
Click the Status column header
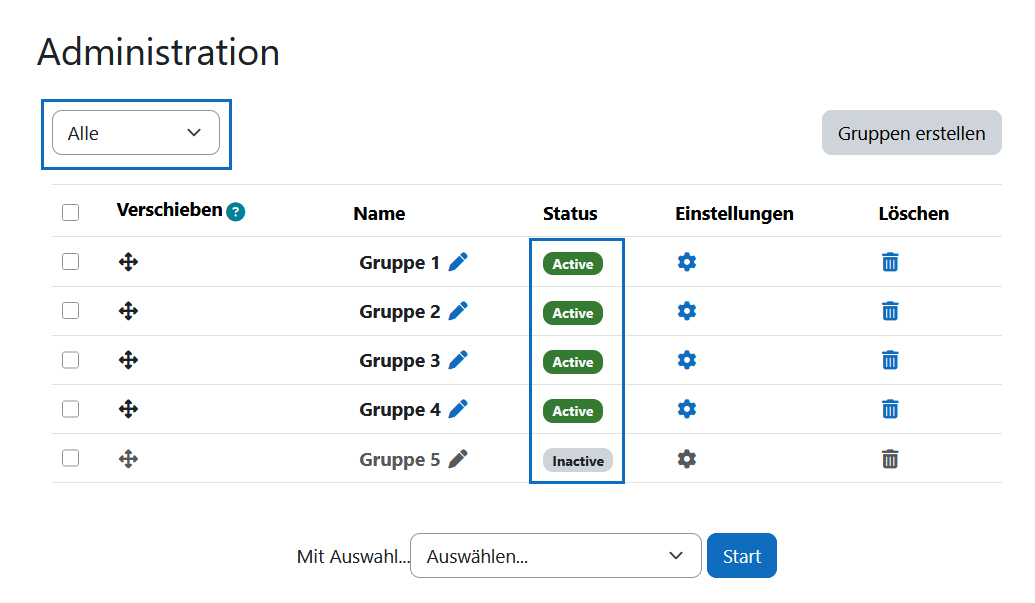point(570,213)
